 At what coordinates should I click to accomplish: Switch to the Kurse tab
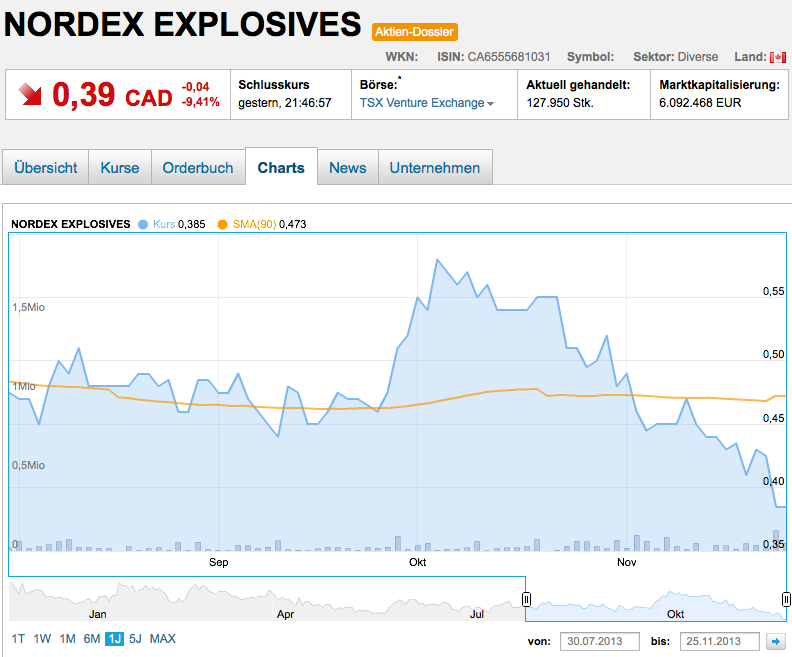(x=120, y=168)
